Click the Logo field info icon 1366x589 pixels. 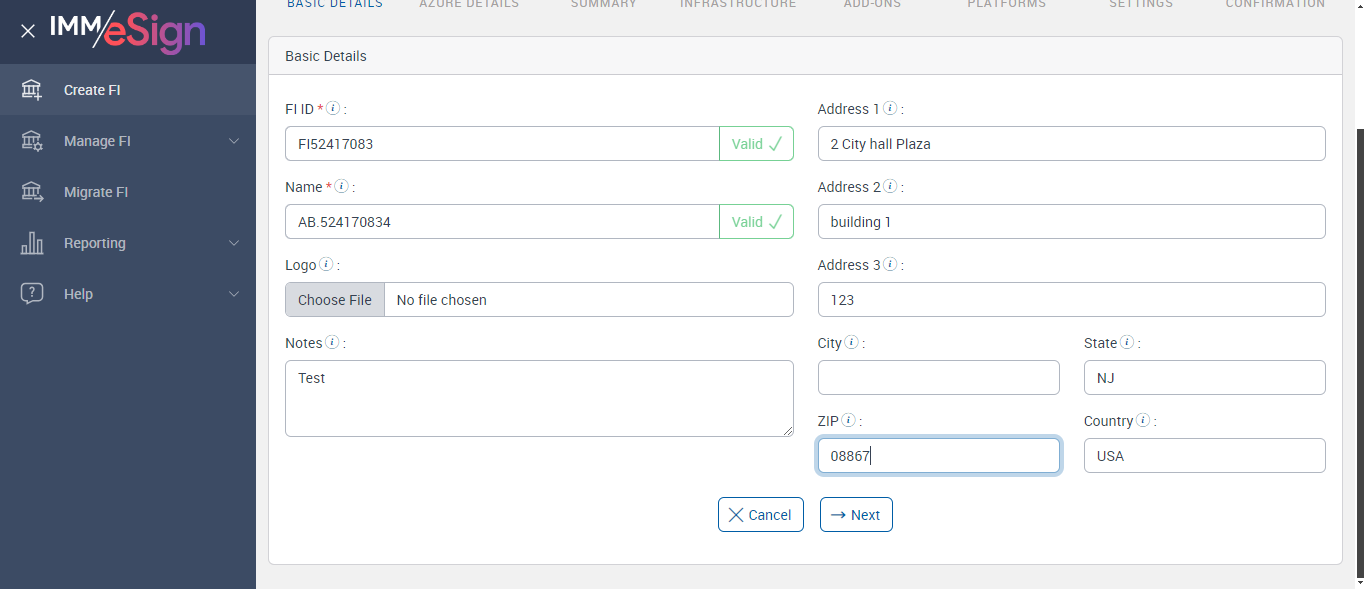click(326, 265)
